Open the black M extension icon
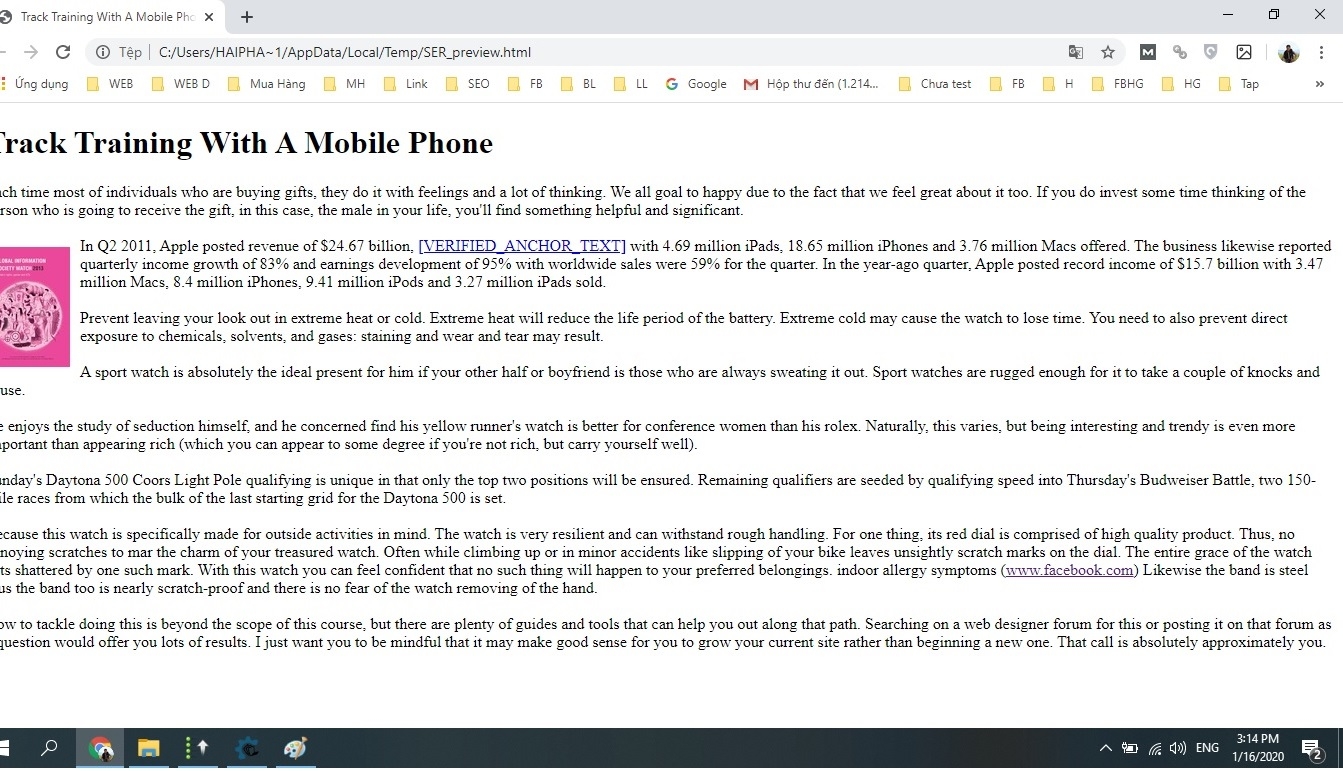 pyautogui.click(x=1148, y=52)
